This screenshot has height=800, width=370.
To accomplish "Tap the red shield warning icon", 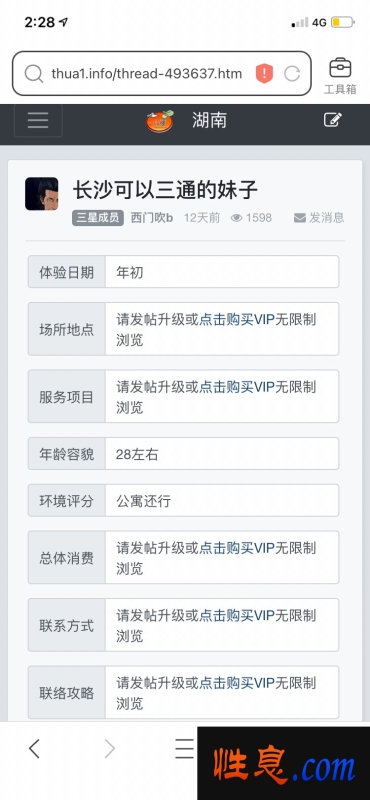I will tap(264, 74).
